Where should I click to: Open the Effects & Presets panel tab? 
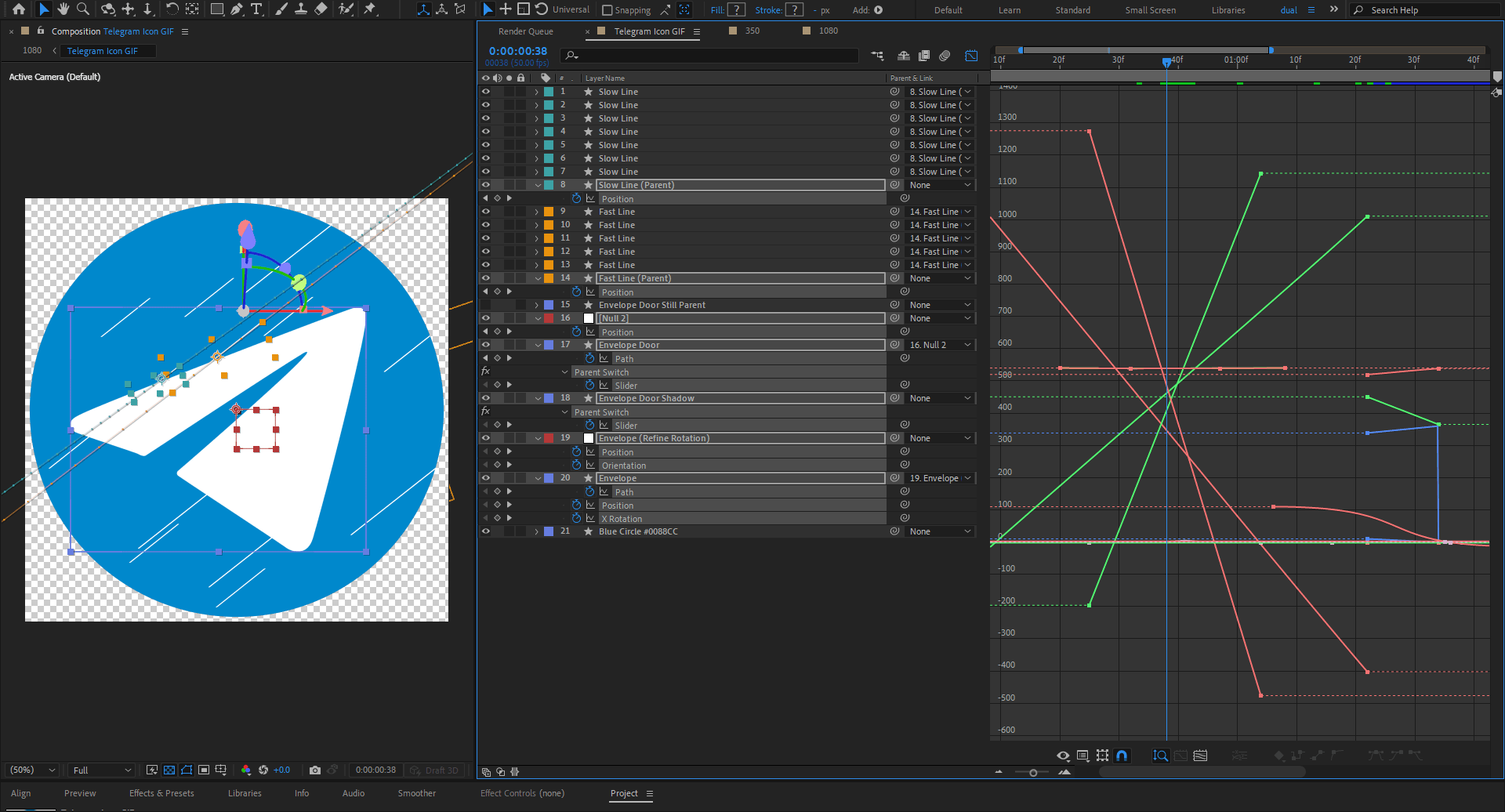click(161, 793)
